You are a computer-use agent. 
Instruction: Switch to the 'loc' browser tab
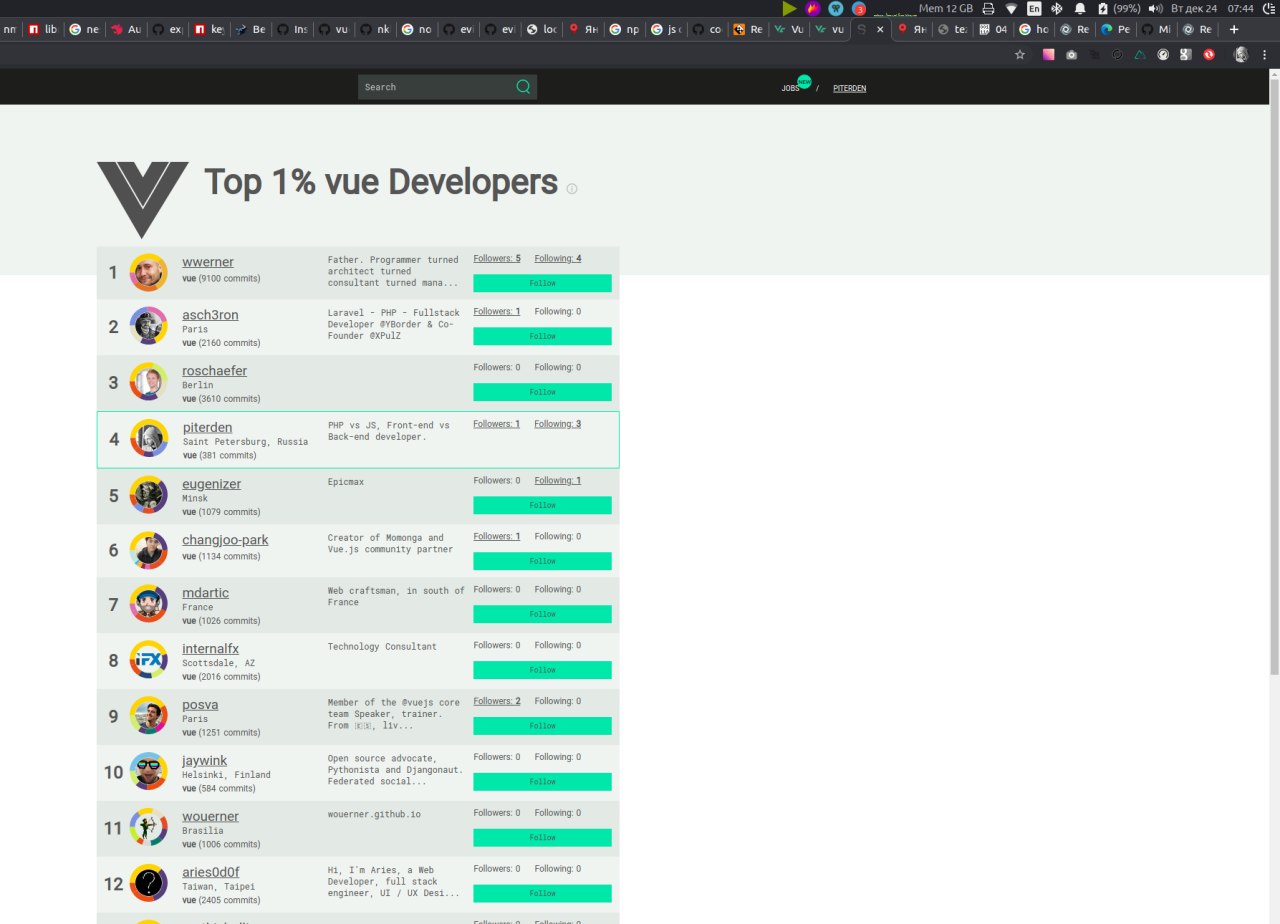[x=542, y=29]
